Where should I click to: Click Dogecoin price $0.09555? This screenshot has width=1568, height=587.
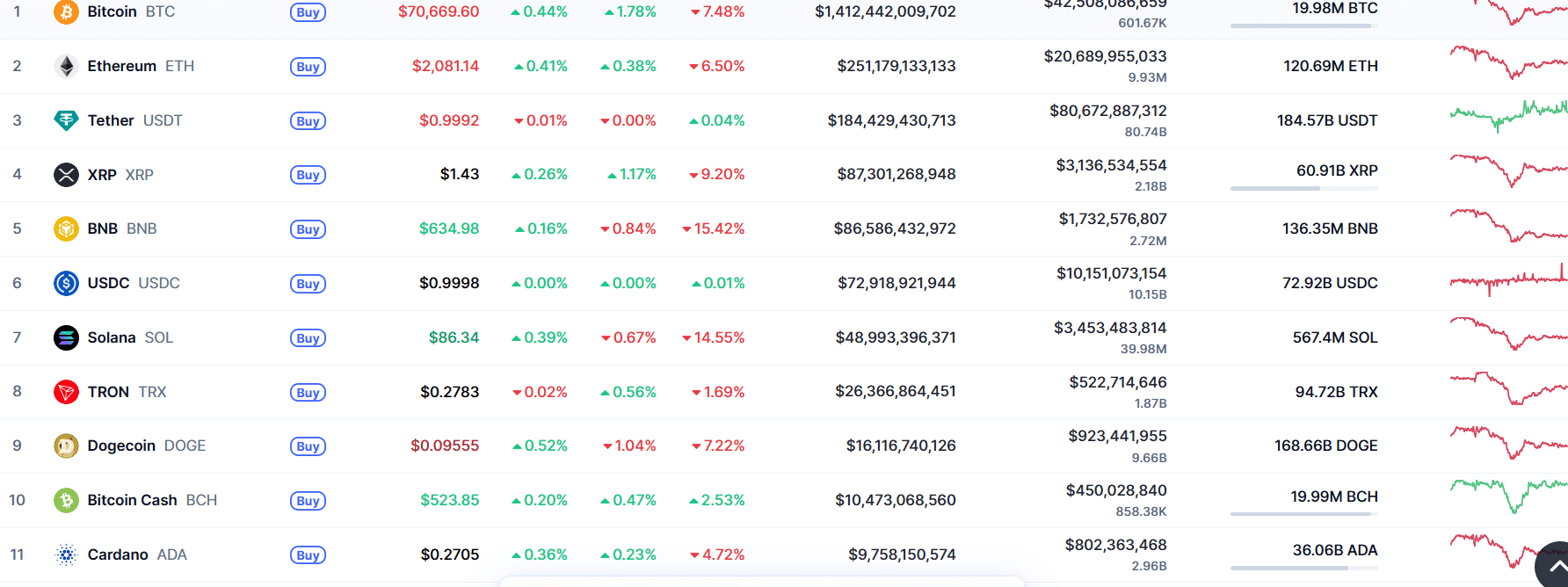[x=445, y=446]
